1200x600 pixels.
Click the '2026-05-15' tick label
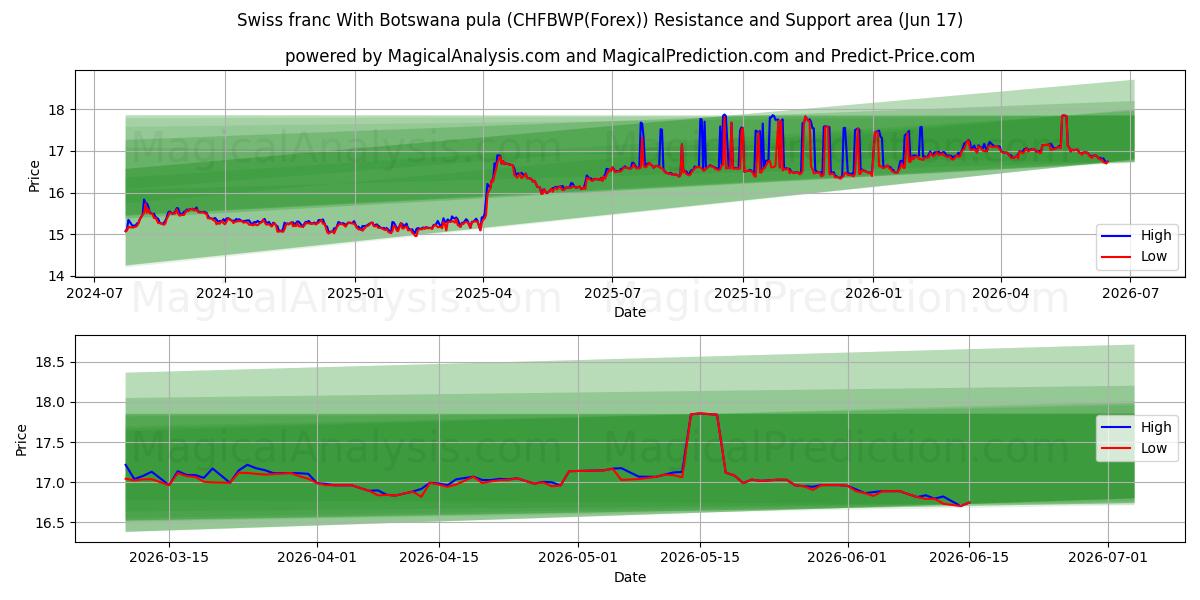700,560
